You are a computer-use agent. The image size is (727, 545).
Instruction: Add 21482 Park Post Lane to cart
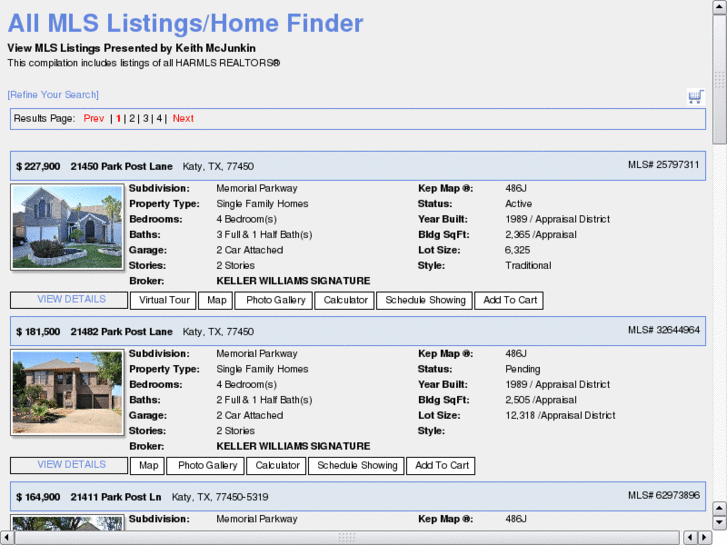[441, 465]
